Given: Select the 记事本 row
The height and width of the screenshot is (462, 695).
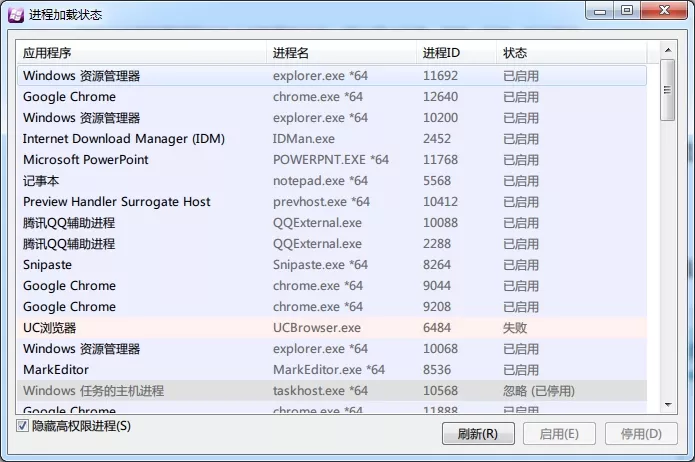Looking at the screenshot, I should (x=332, y=181).
